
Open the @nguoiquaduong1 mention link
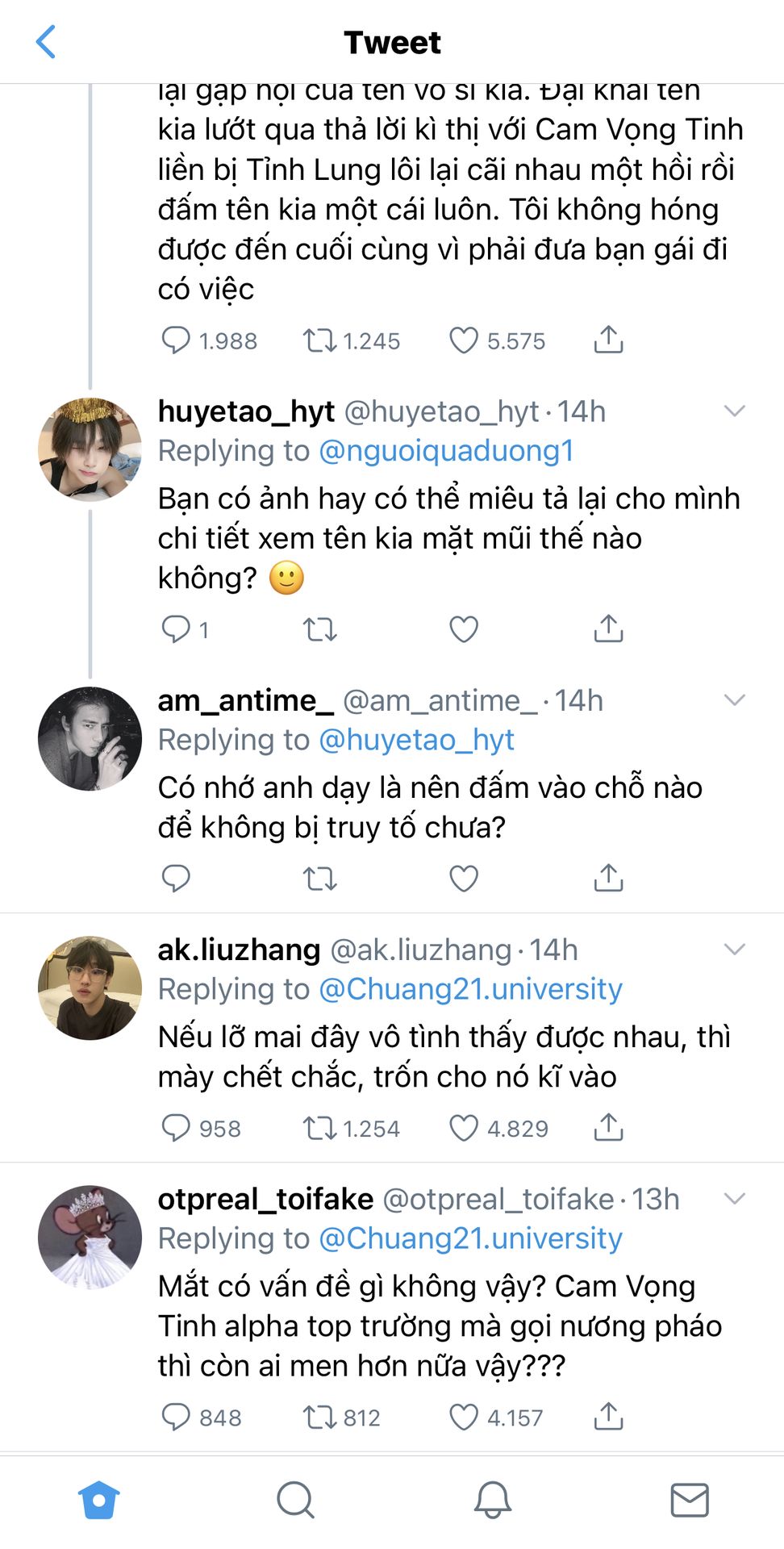coord(446,451)
